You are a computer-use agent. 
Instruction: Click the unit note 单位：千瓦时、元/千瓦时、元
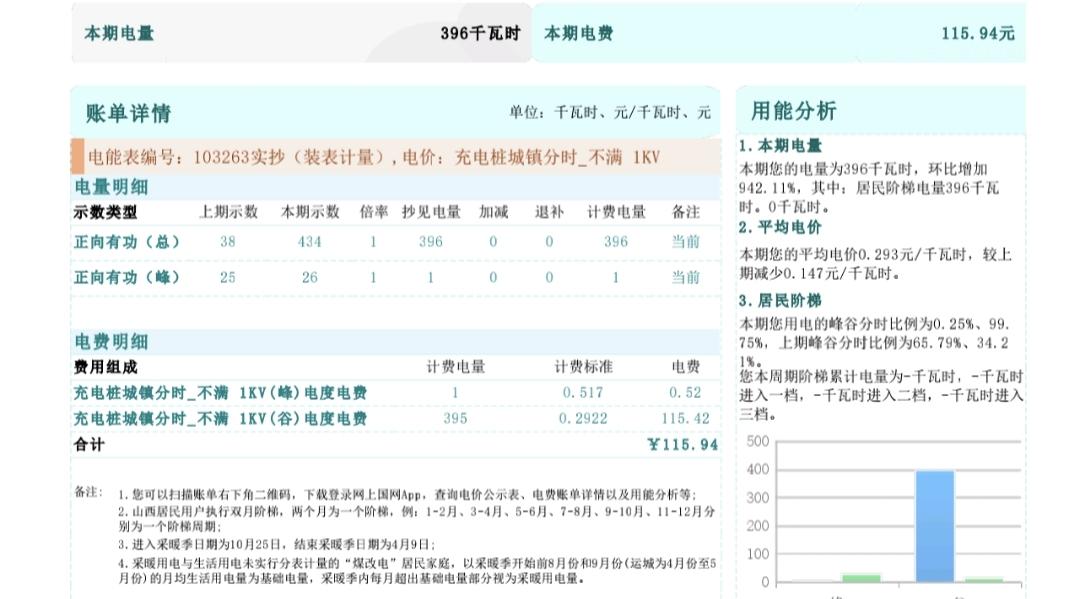pos(610,112)
